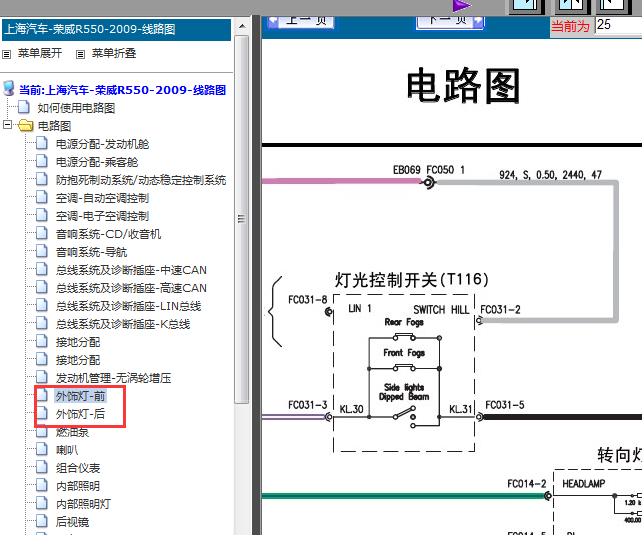Screen dimensions: 642x535
Task: Click the page icon beside 如何使用电路图
Action: coord(24,107)
